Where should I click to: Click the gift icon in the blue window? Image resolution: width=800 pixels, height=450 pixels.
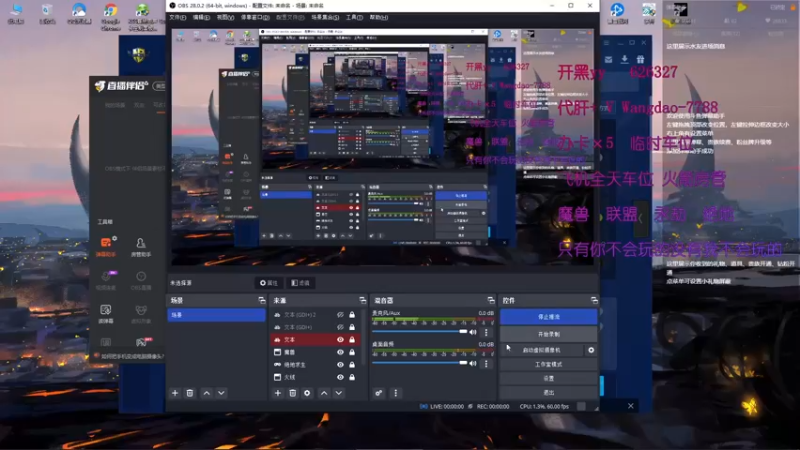[x=640, y=60]
